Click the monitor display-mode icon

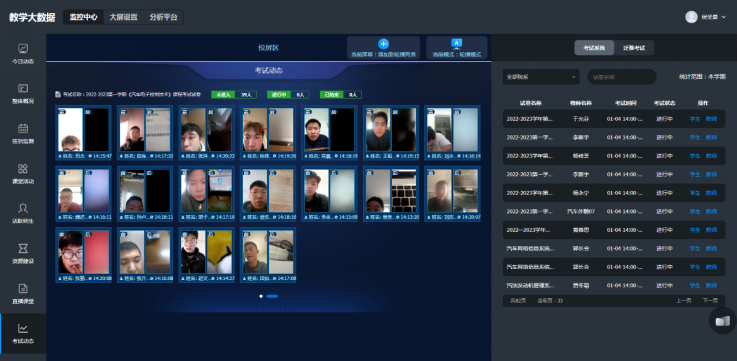pos(456,44)
